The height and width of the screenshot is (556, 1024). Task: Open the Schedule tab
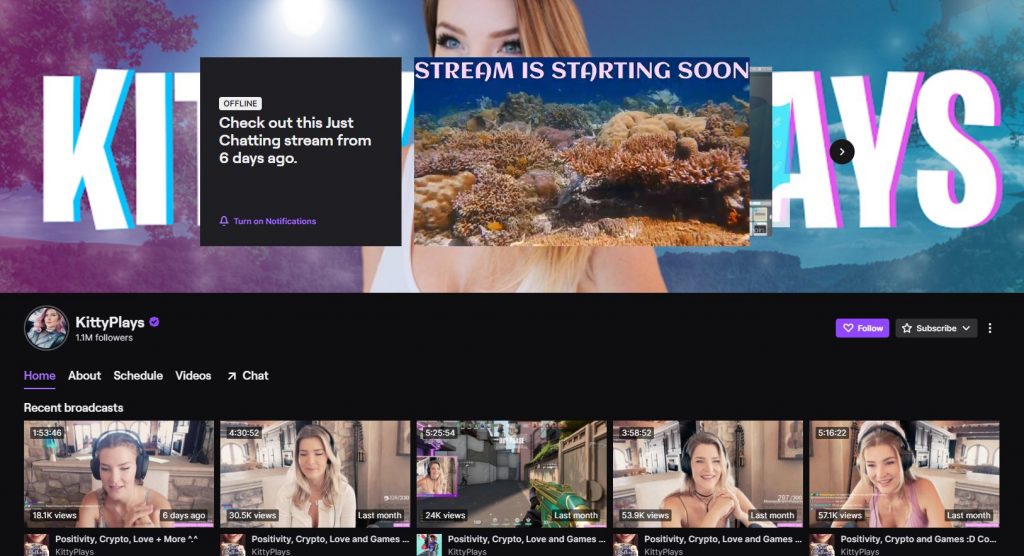138,376
